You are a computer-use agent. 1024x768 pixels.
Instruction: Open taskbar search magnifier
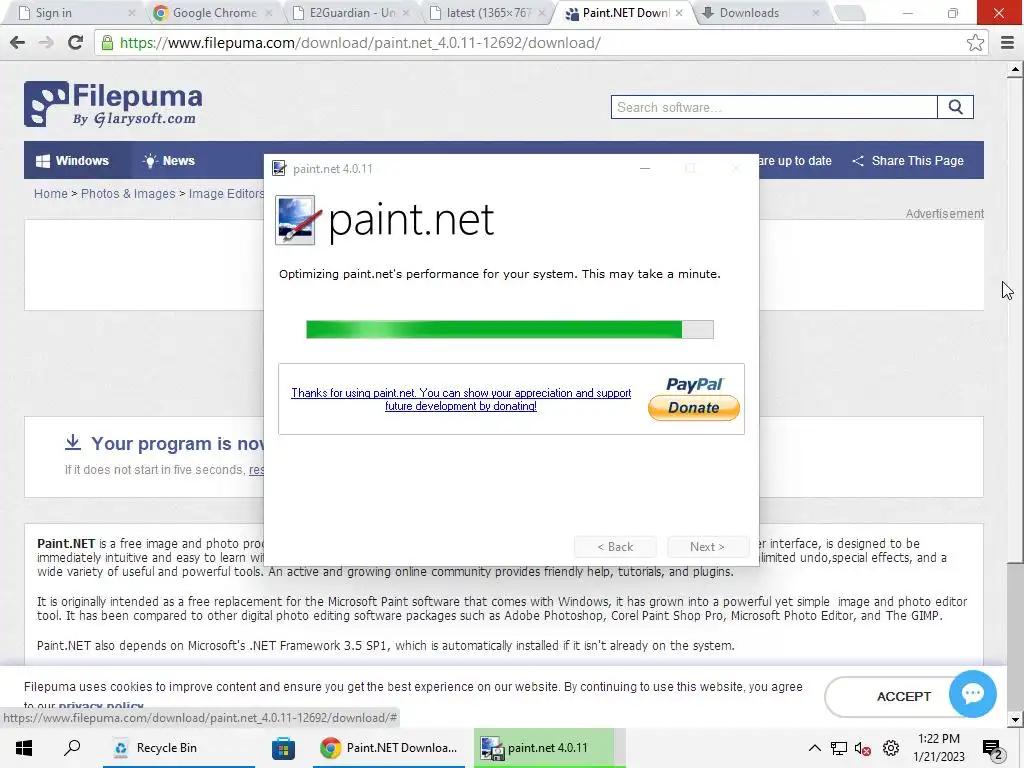(x=72, y=748)
